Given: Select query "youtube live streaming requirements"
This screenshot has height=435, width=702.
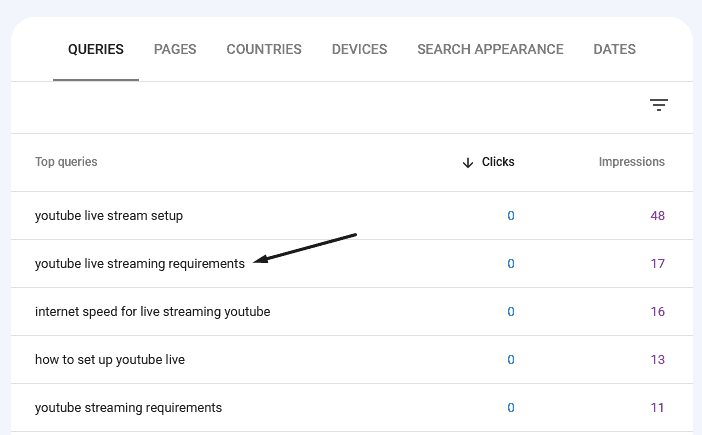Looking at the screenshot, I should click(140, 264).
